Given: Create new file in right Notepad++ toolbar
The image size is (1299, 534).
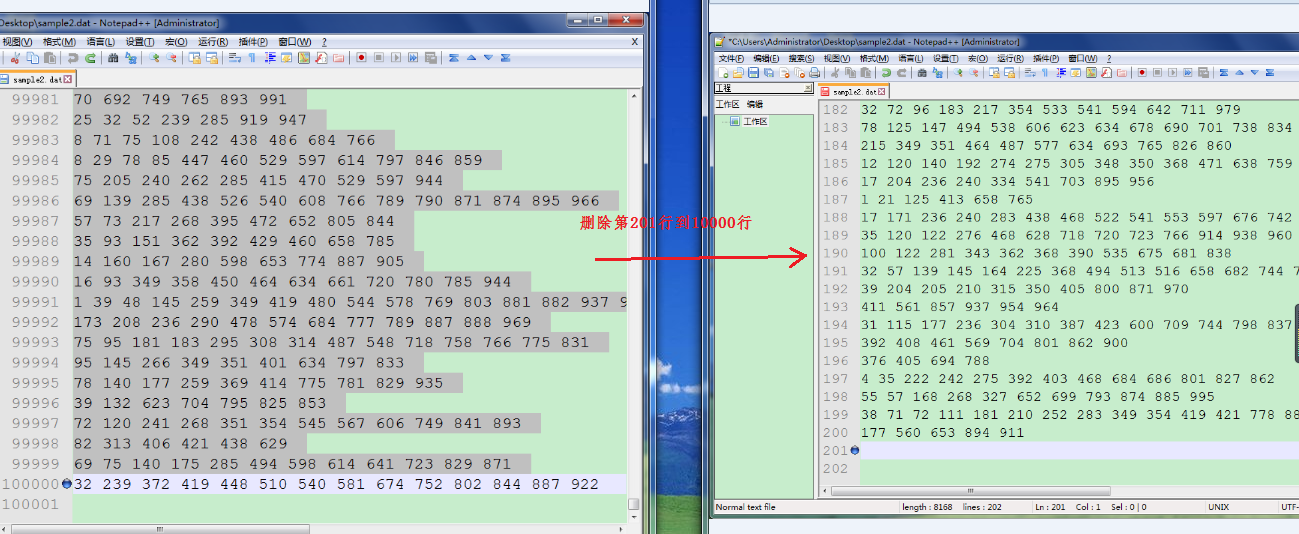Looking at the screenshot, I should pyautogui.click(x=722, y=72).
